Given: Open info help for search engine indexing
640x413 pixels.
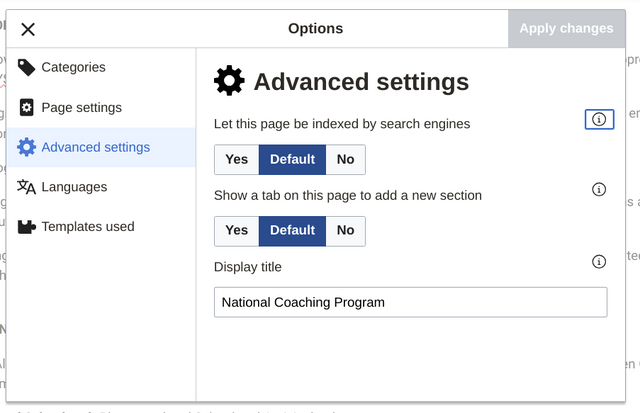Looking at the screenshot, I should 599,120.
